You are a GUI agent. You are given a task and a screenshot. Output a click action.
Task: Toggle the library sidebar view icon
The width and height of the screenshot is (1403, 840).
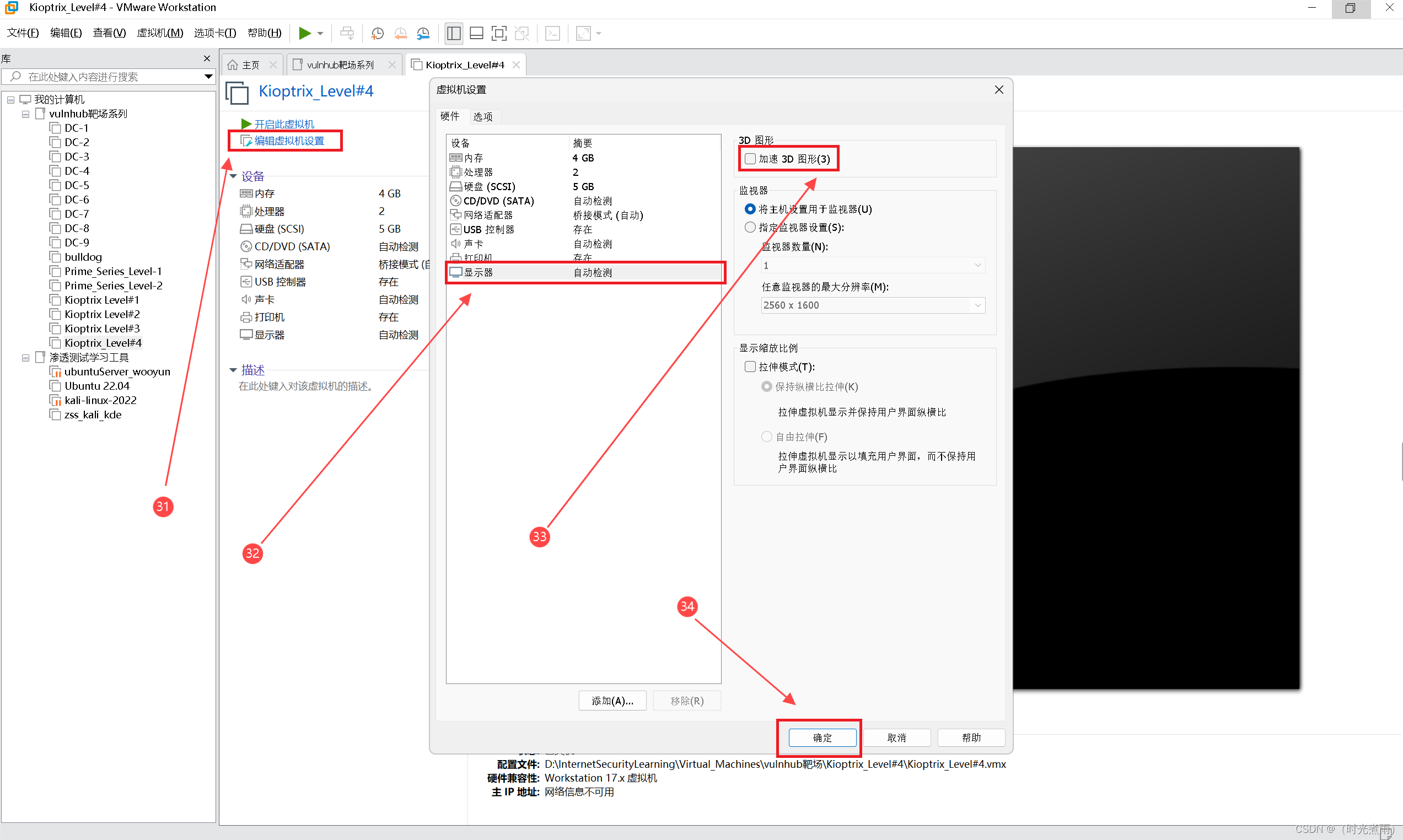[x=454, y=34]
